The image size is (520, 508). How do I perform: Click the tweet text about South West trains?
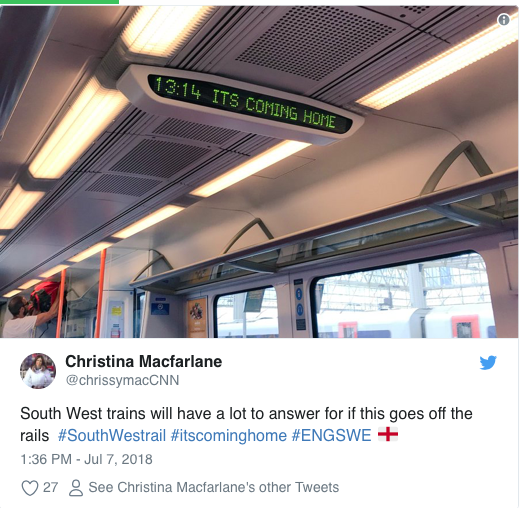246,424
